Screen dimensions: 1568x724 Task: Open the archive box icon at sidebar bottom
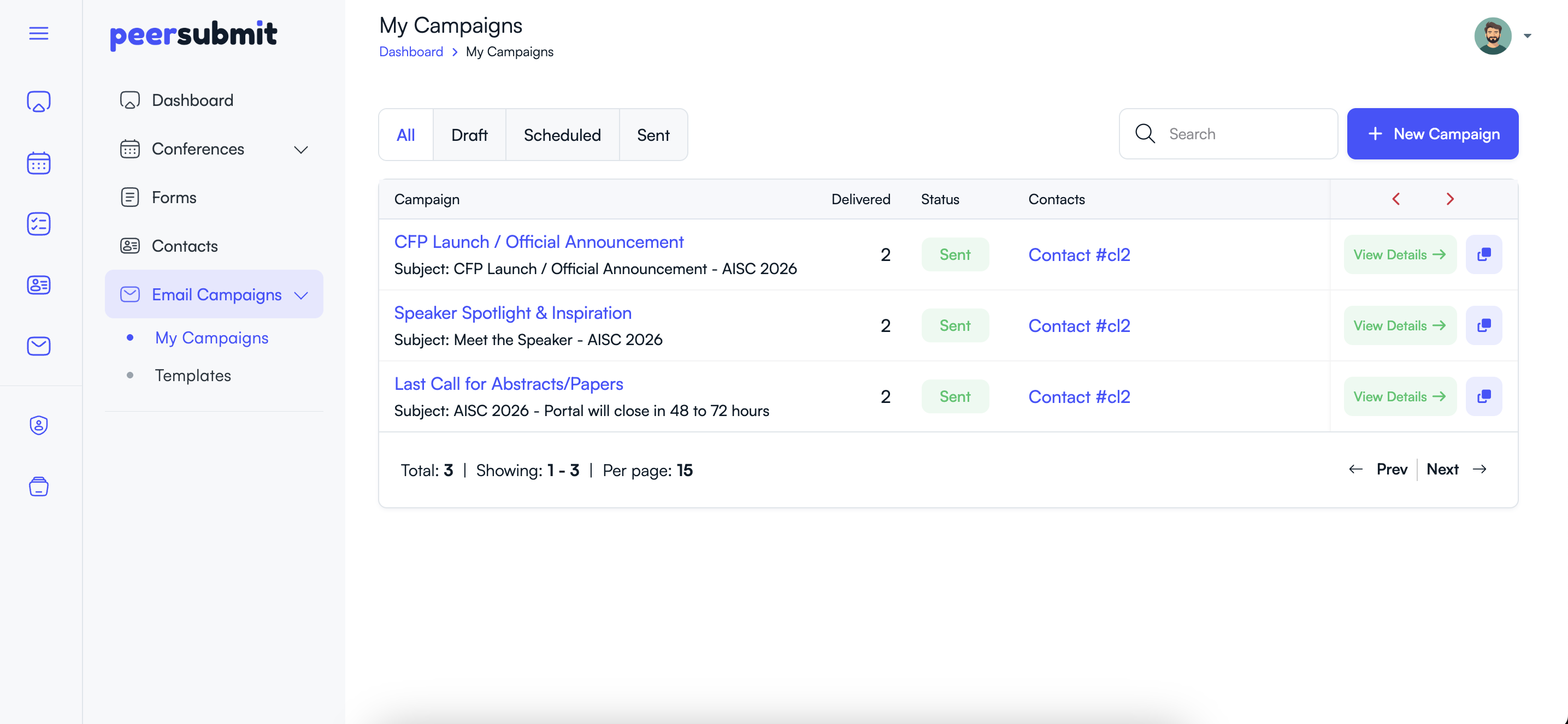(x=39, y=486)
